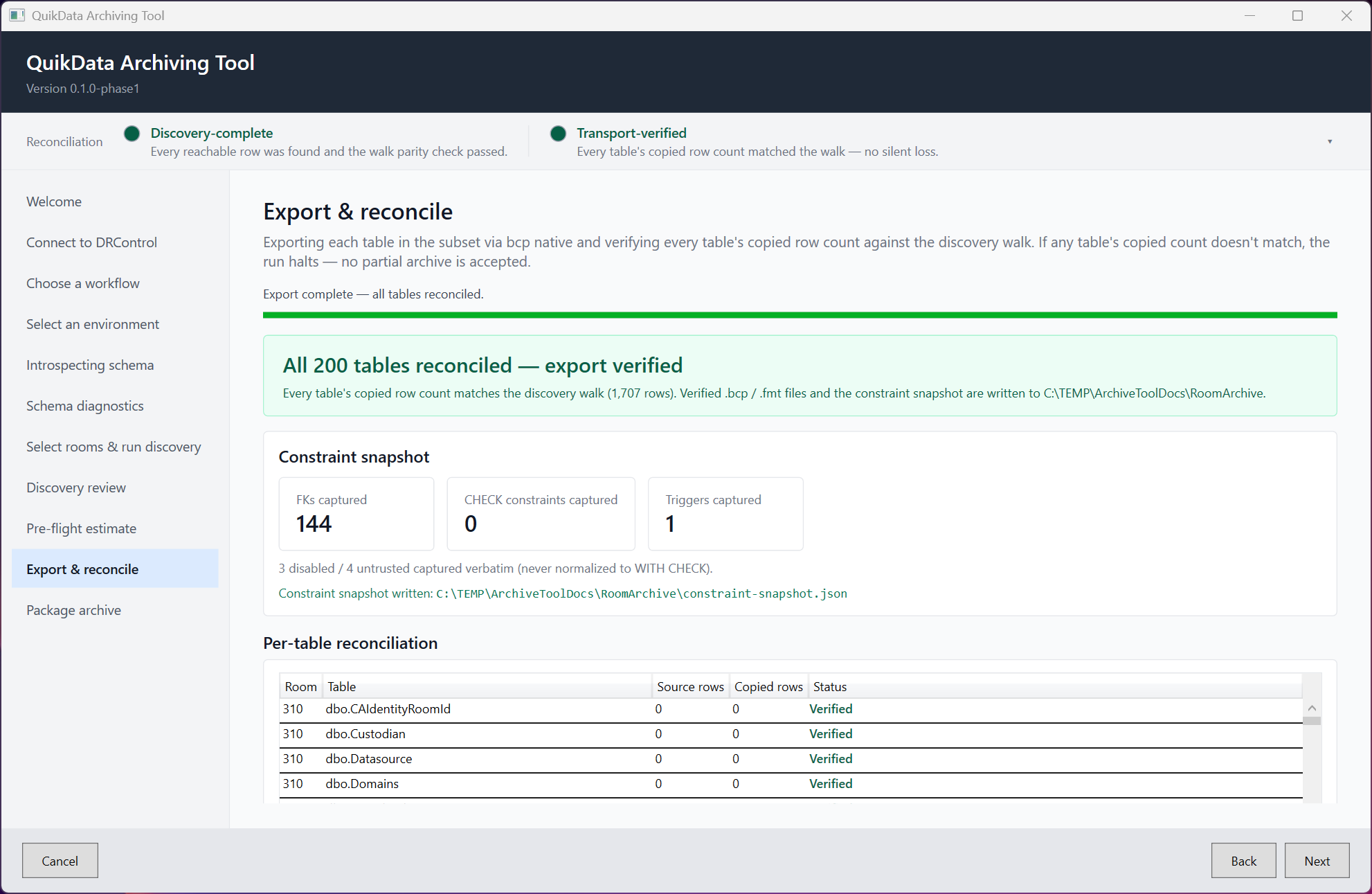Click the Discovery-complete status title
1372x894 pixels.
click(x=212, y=133)
